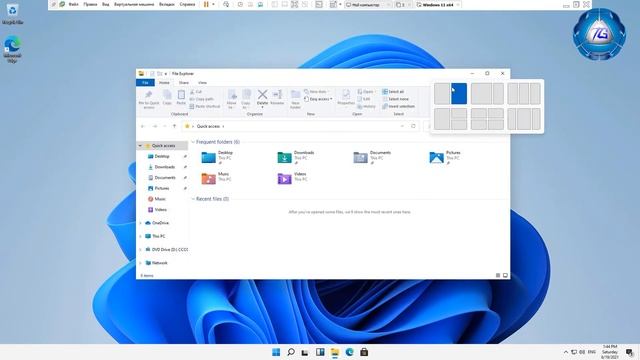
Task: Open the notifications icon in the taskbar corner
Action: click(629, 352)
